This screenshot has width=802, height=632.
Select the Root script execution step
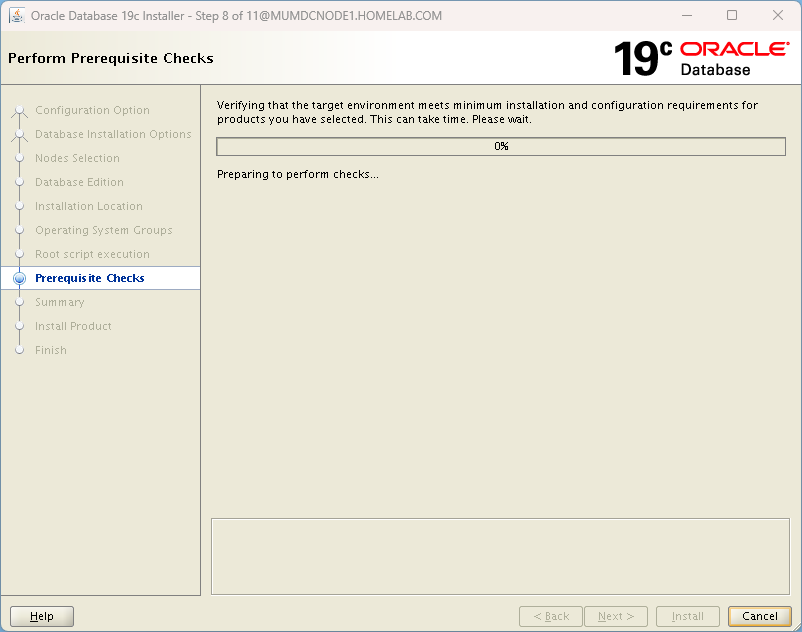[93, 254]
